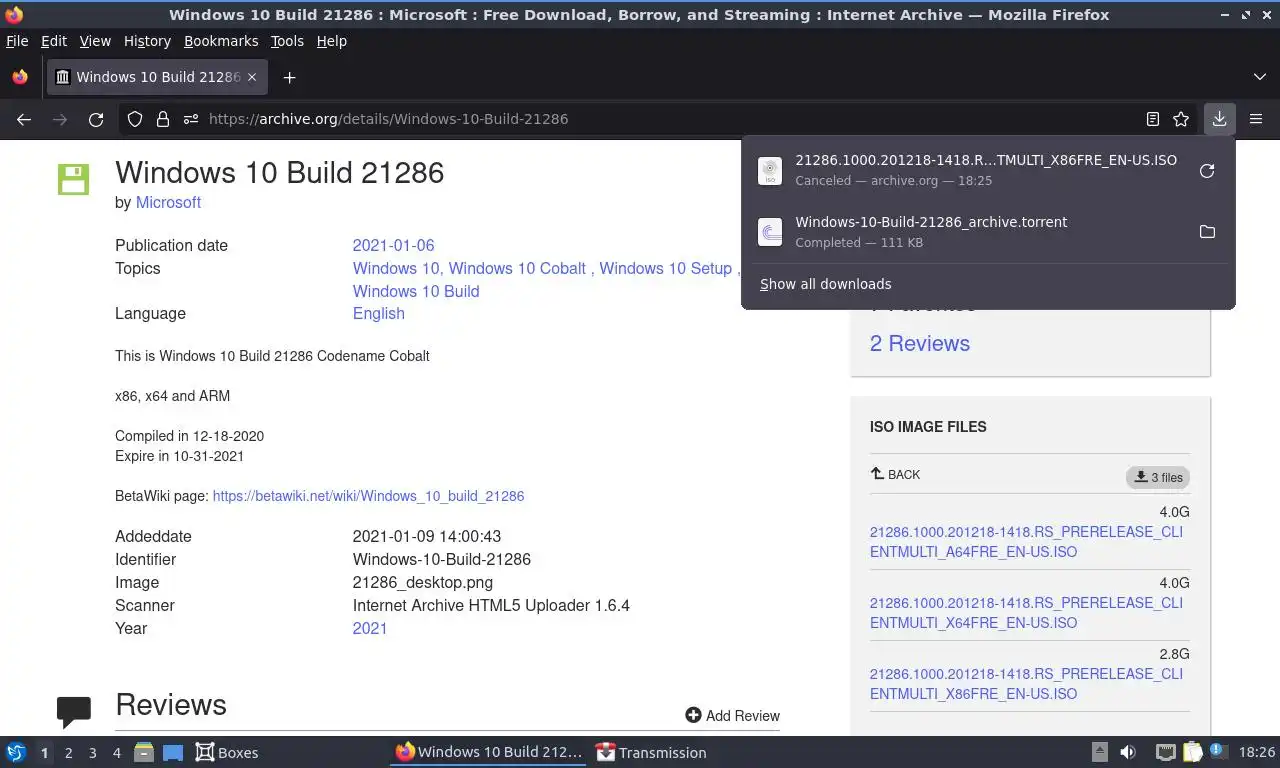Viewport: 1280px width, 768px height.
Task: Open the Microsoft author link
Action: (x=168, y=202)
